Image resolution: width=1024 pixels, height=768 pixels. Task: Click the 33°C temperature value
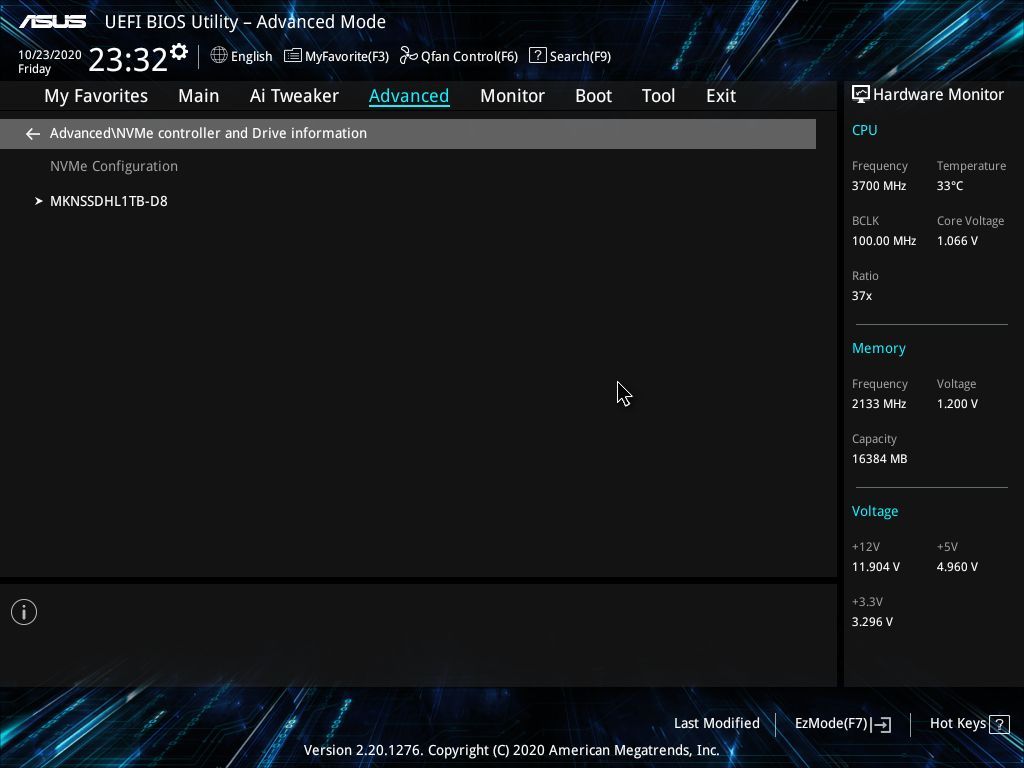click(950, 186)
